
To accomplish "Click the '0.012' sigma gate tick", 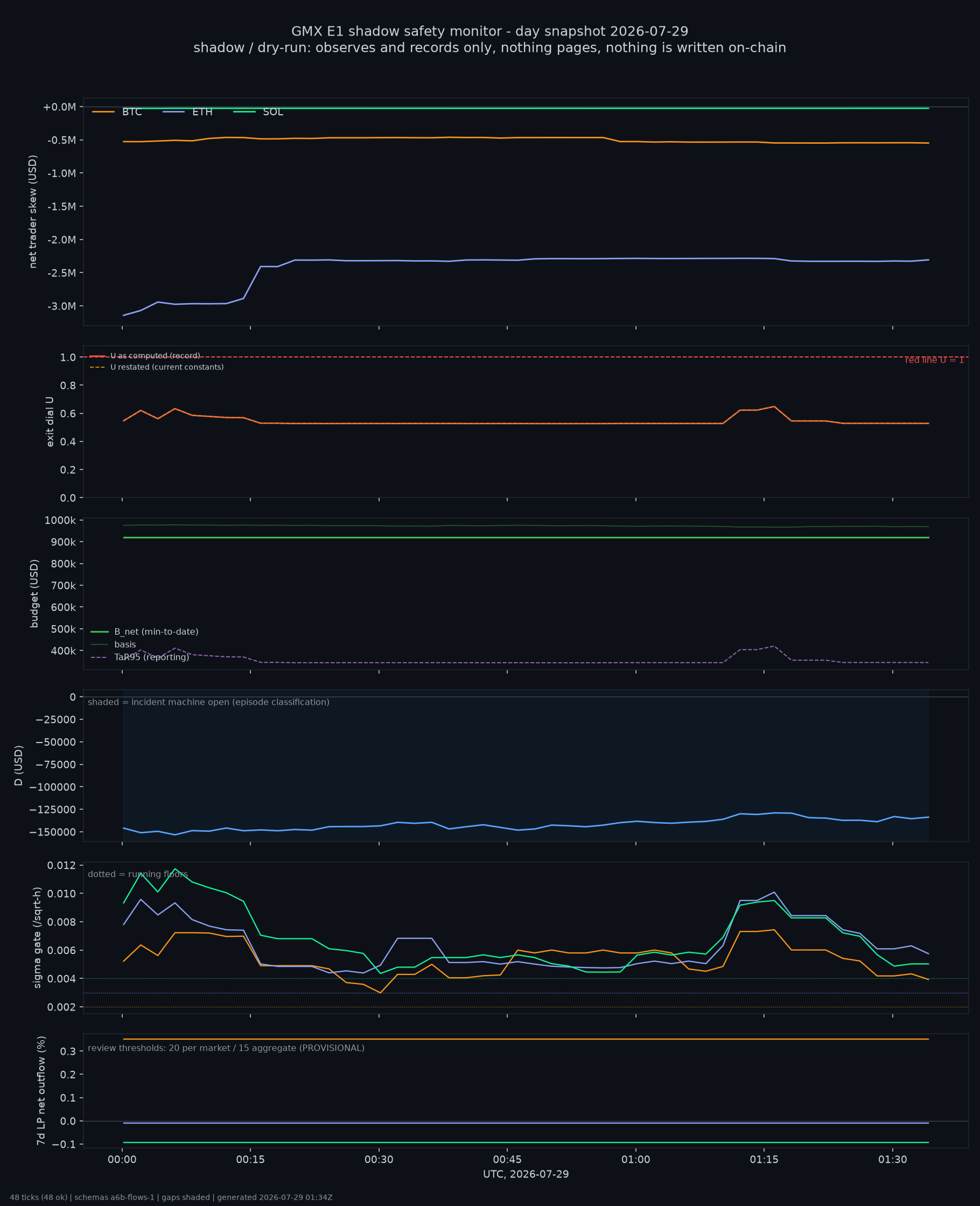I will click(x=62, y=865).
